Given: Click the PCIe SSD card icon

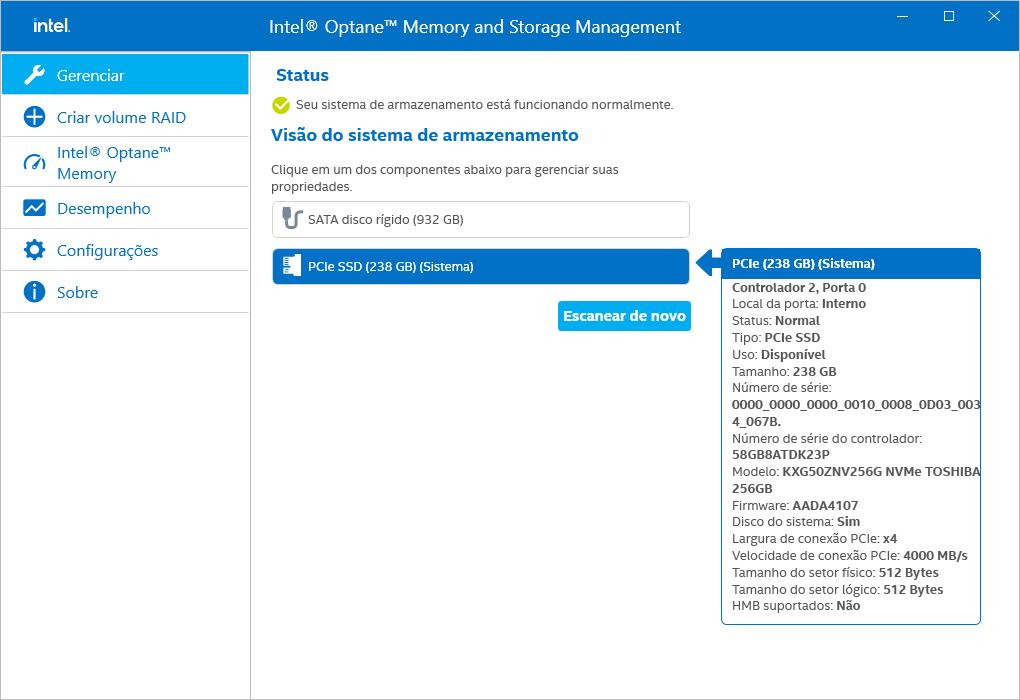Looking at the screenshot, I should click(x=292, y=265).
